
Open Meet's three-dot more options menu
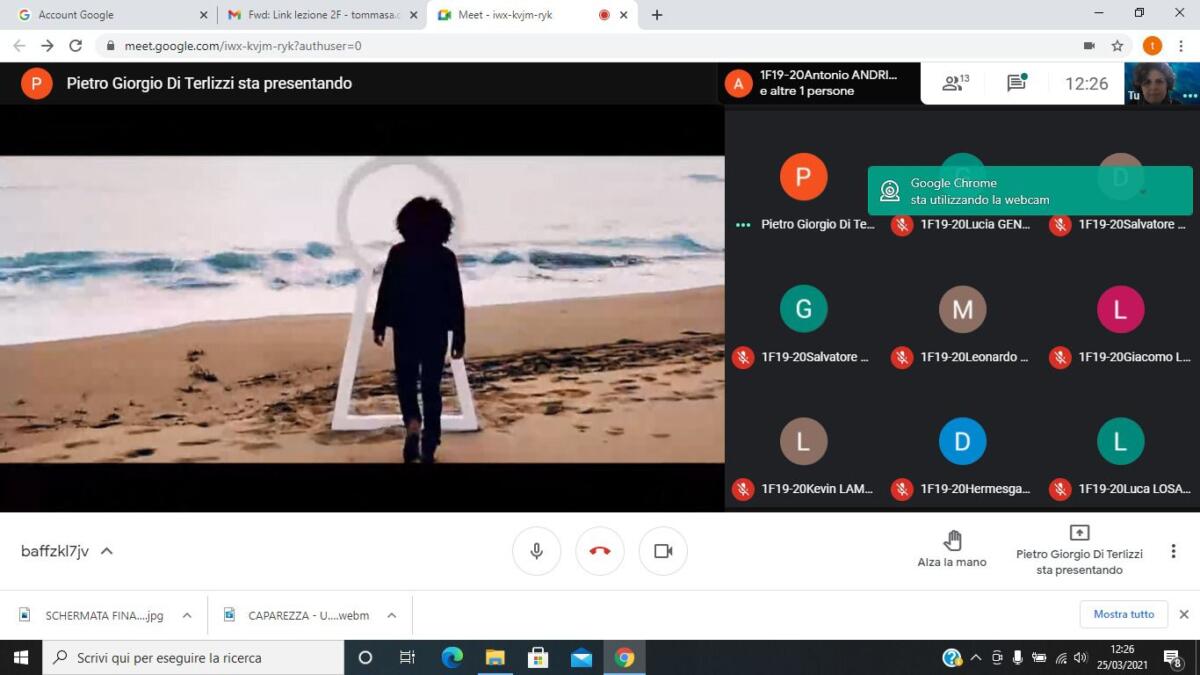(x=1173, y=551)
